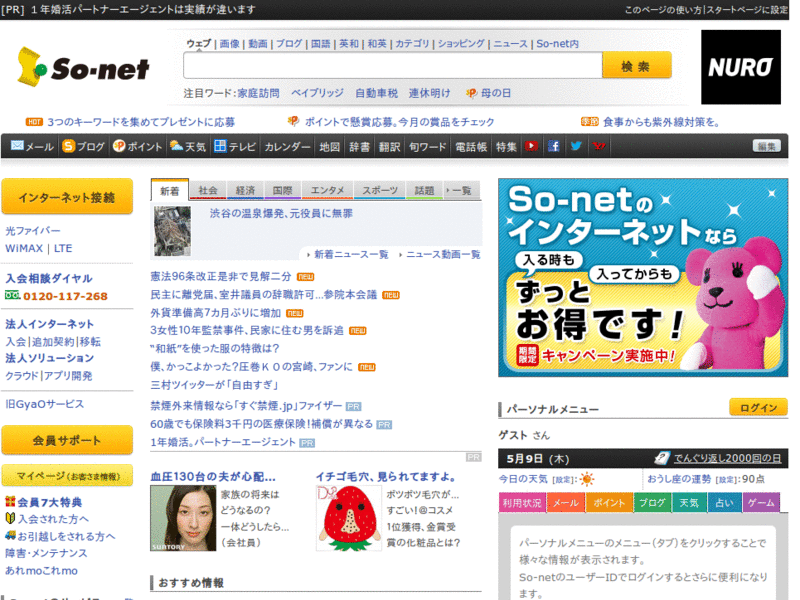Screen dimensions: 800x600
Task: Open でんぐり返し2000回の日 link
Action: tap(728, 458)
